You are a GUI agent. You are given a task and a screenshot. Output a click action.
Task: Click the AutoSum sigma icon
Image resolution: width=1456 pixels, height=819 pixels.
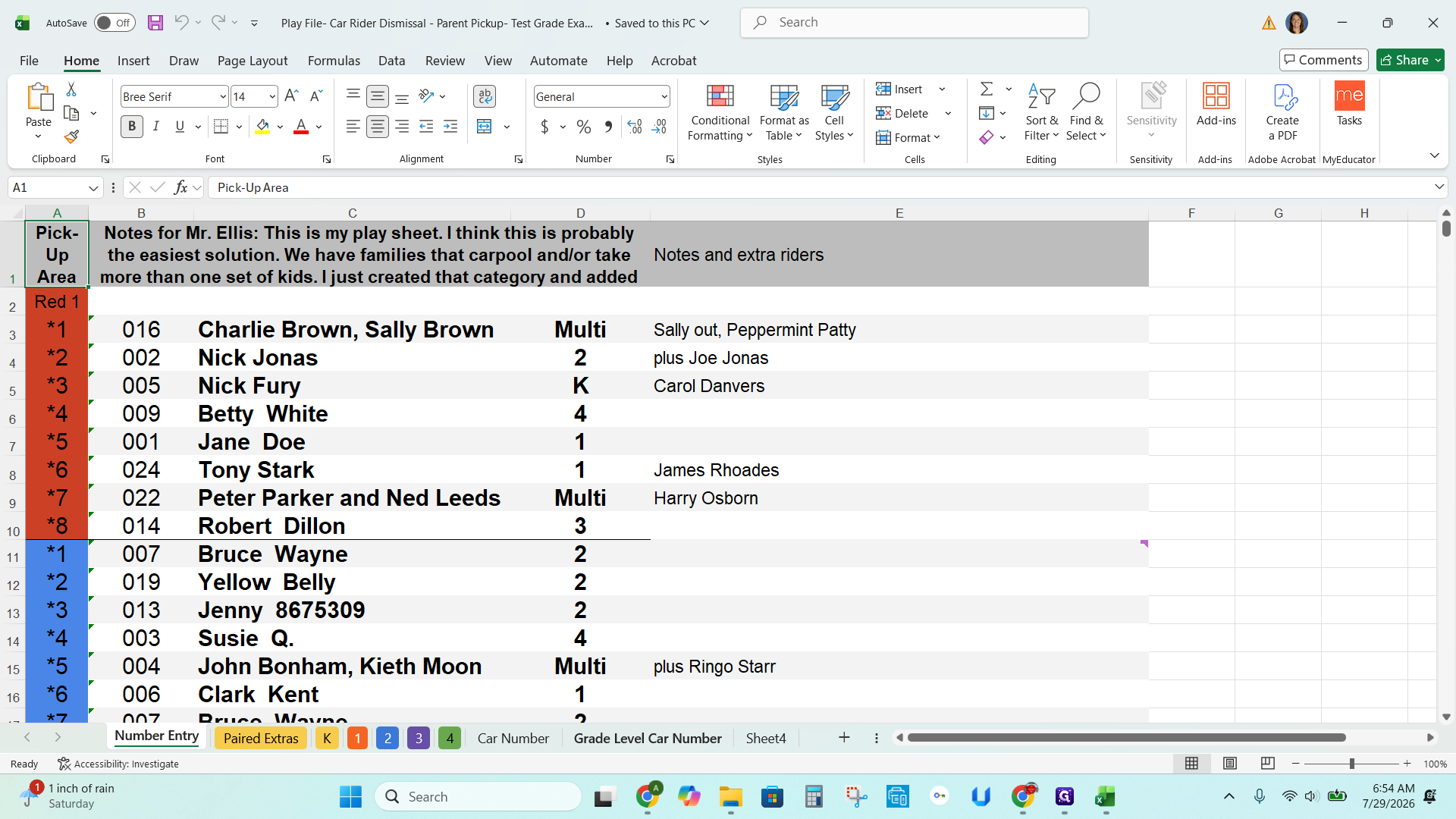[x=987, y=89]
